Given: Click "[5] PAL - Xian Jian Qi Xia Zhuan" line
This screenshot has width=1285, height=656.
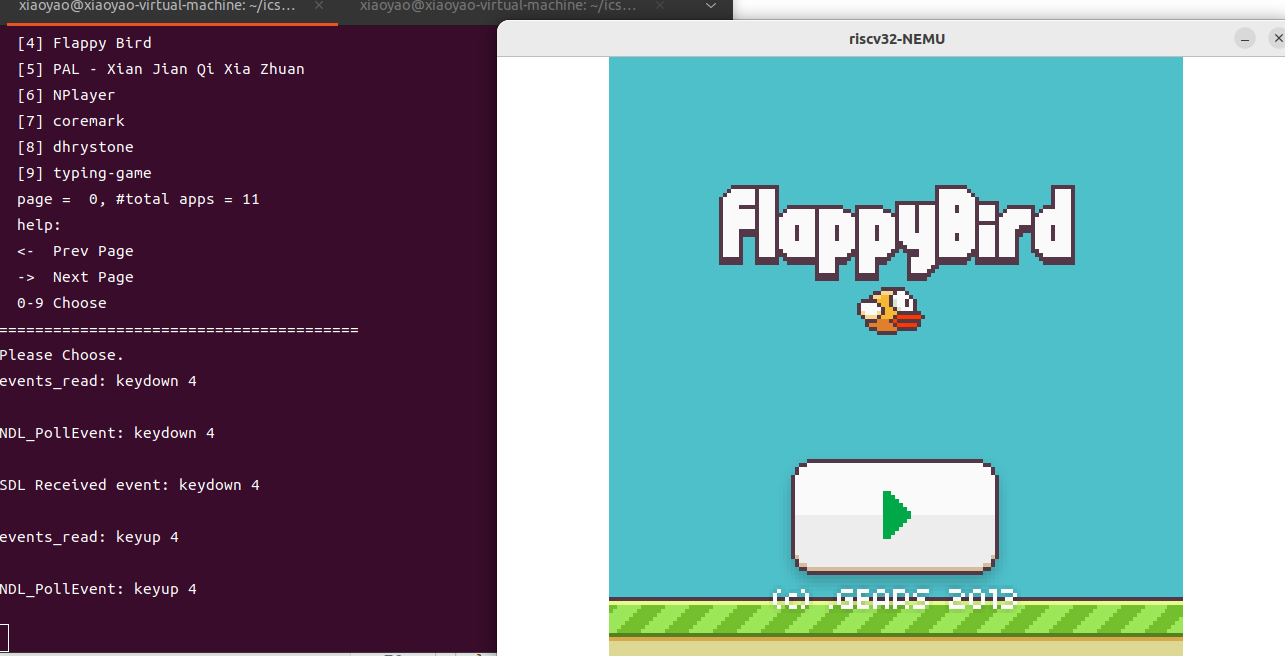Looking at the screenshot, I should [161, 69].
